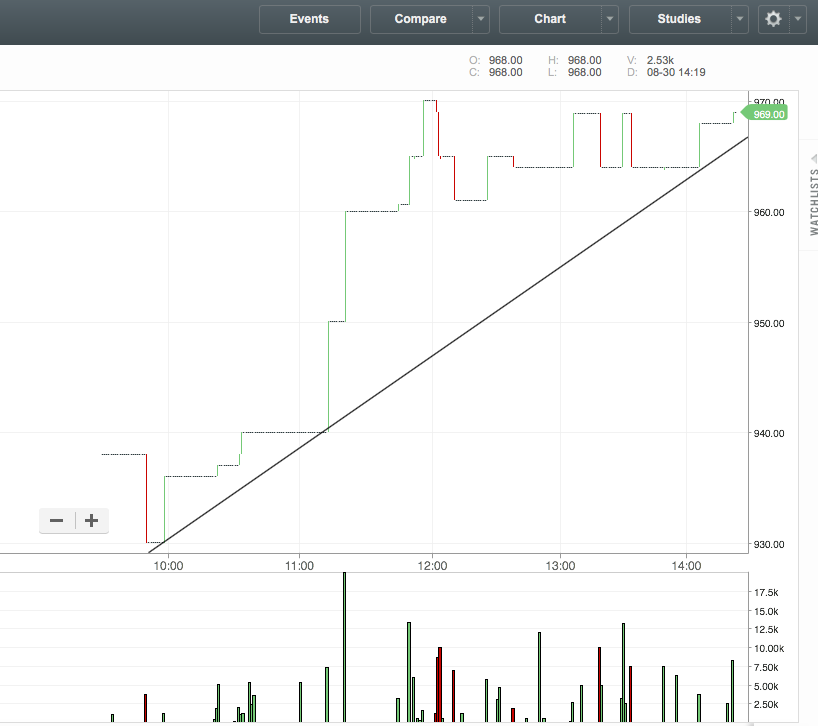
Task: Open the Events menu
Action: point(309,19)
